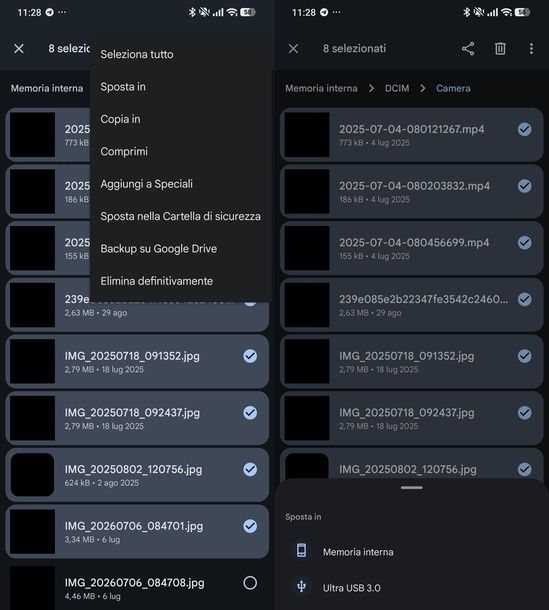Tap the trash delete icon in right screen
The image size is (549, 610).
pos(500,49)
